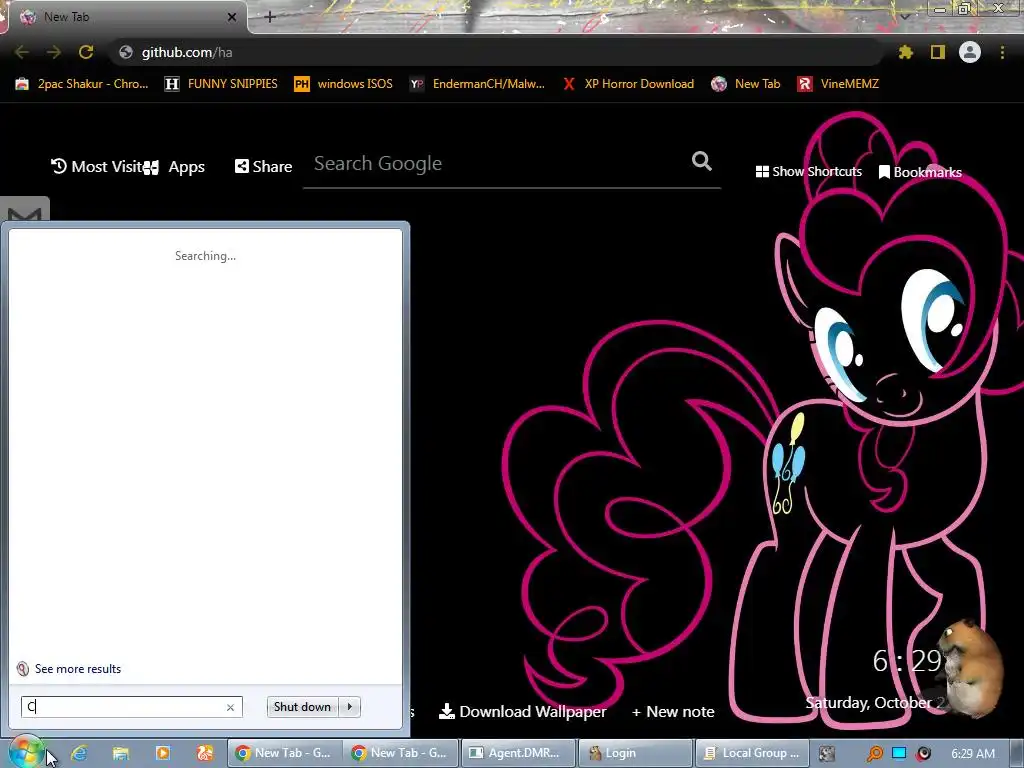
Task: Expand the Shut down options arrow
Action: click(x=350, y=707)
